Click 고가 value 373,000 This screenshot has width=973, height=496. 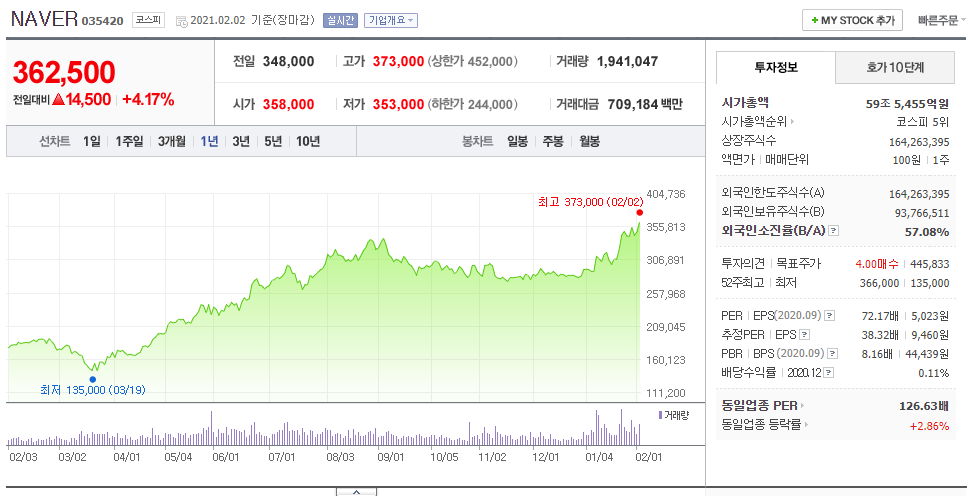click(x=398, y=61)
